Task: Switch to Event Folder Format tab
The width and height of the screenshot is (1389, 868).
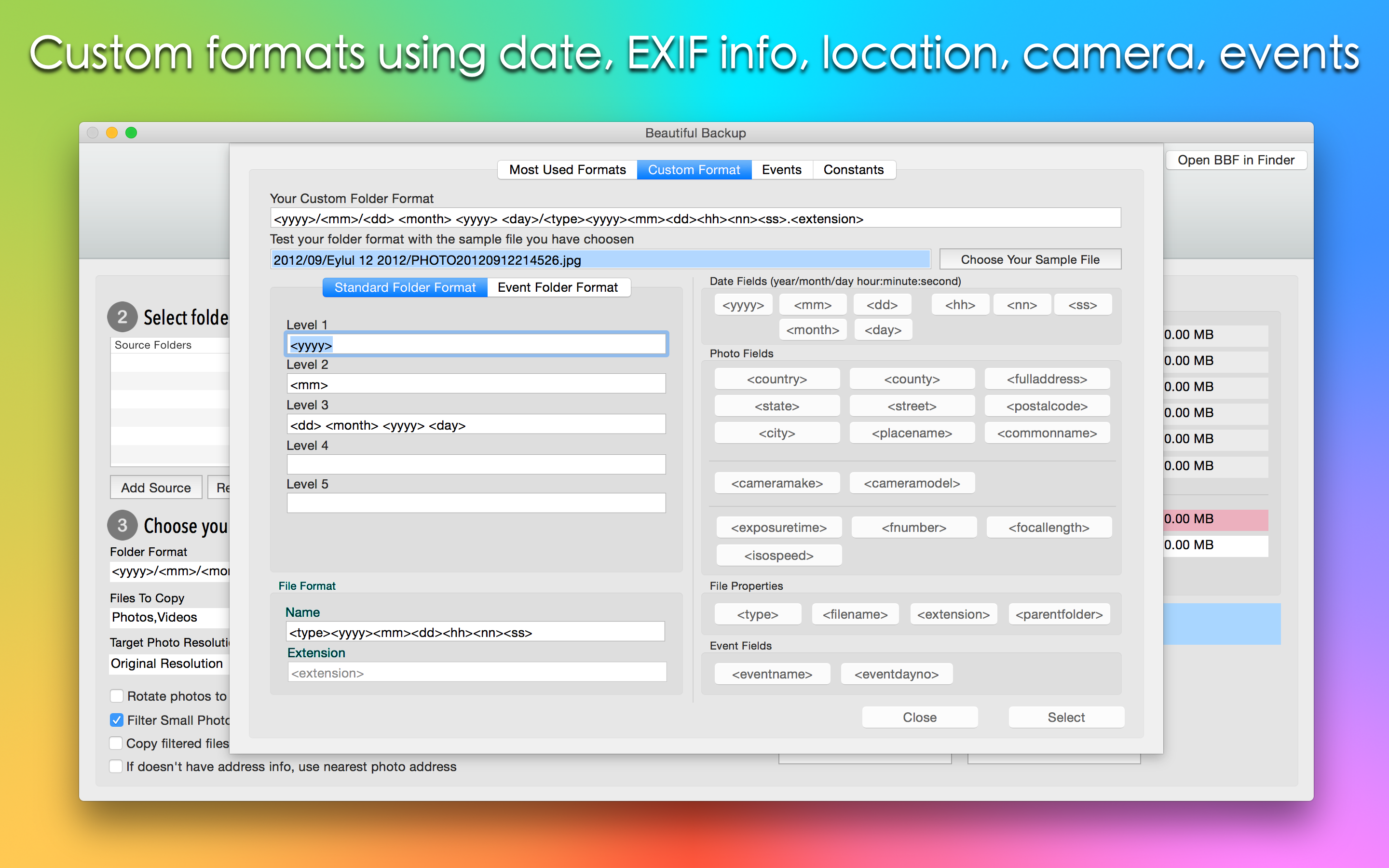Action: point(558,287)
